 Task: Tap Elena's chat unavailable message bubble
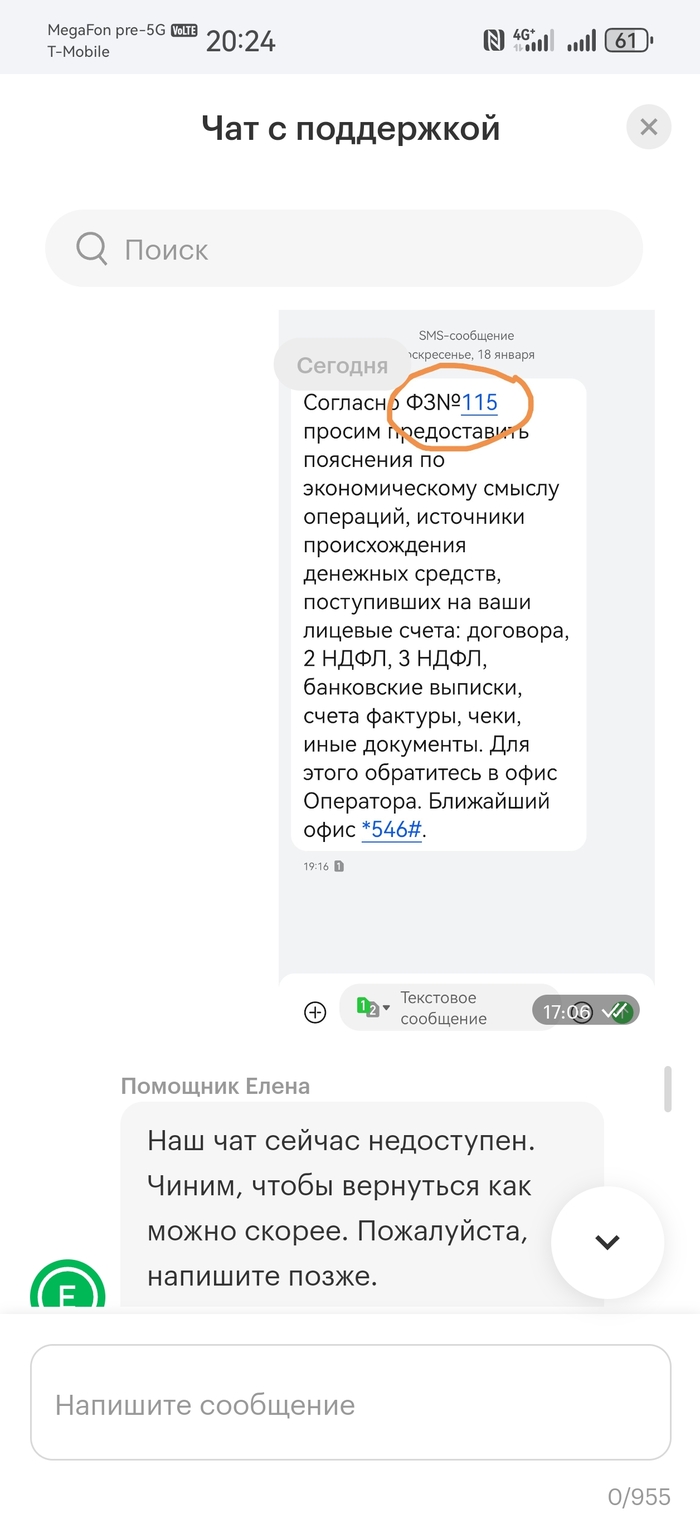tap(362, 1200)
